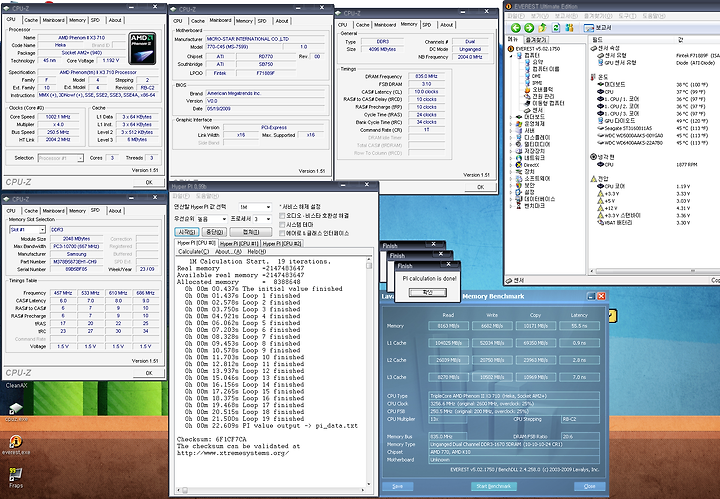This screenshot has width=720, height=499.
Task: Expand the 마더보드 node in EVEREST tree
Action: pyautogui.click(x=511, y=117)
